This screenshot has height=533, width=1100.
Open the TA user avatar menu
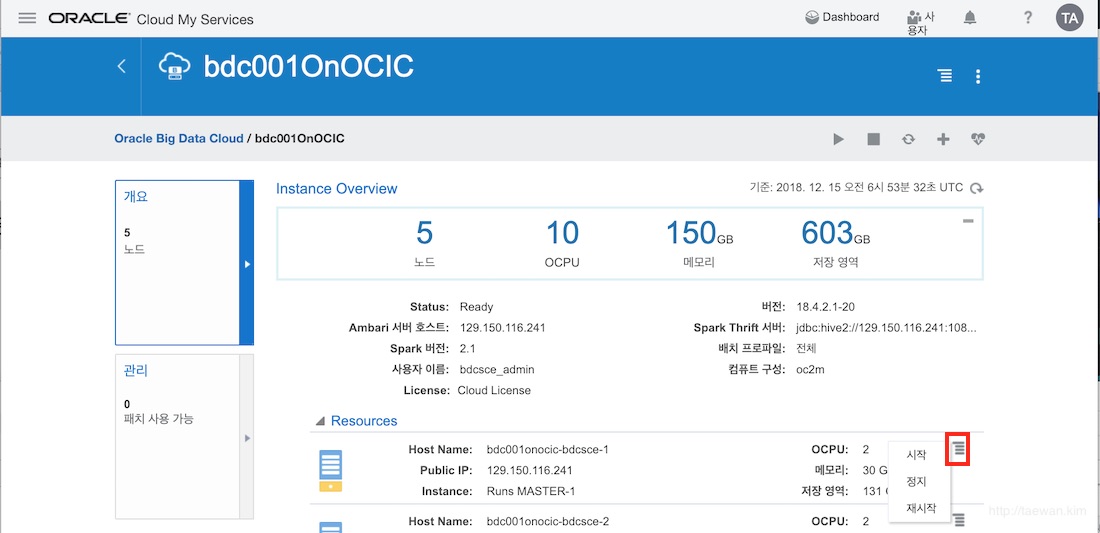click(1070, 18)
